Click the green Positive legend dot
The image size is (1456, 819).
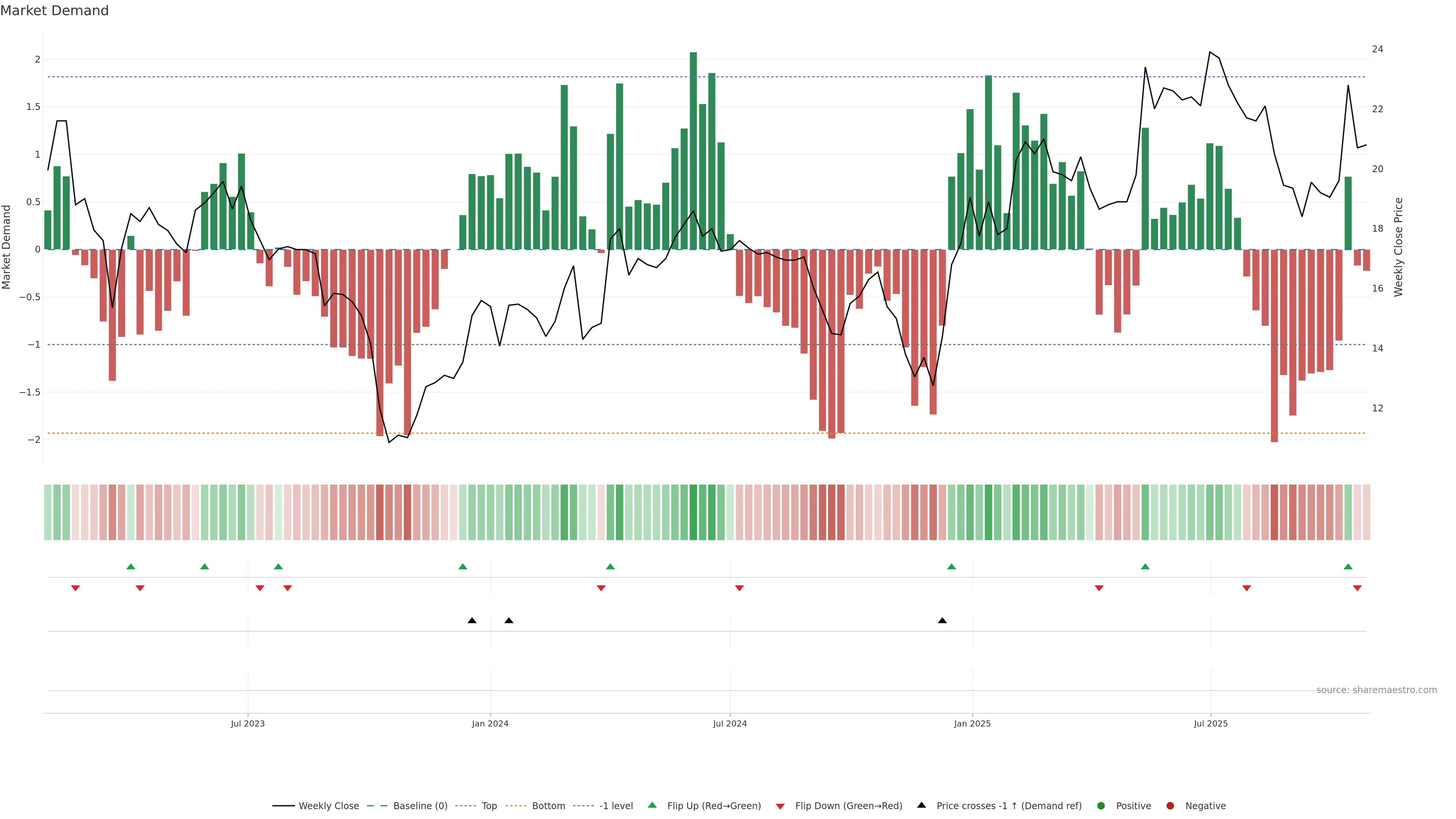click(x=1100, y=805)
